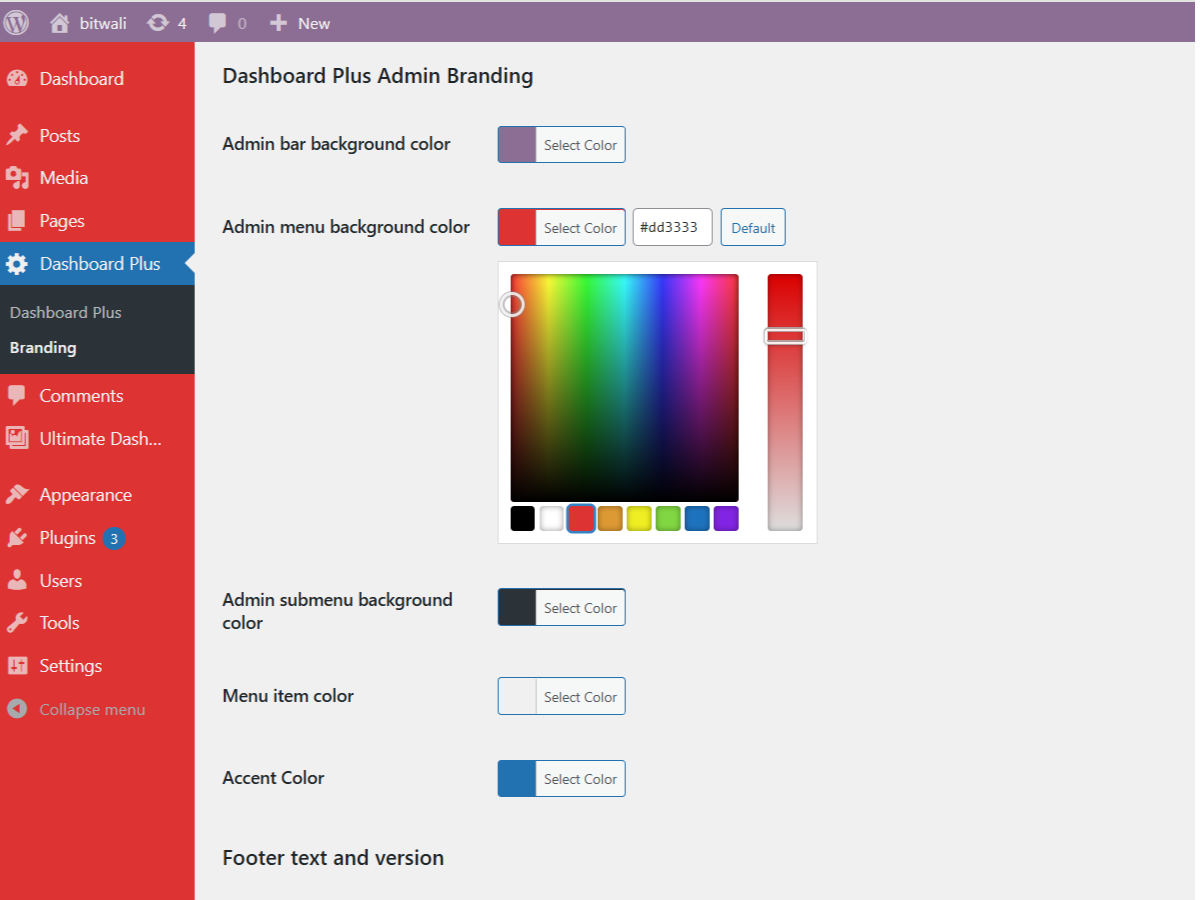The height and width of the screenshot is (900, 1200).
Task: Go to the Dashboard Plus menu entry
Action: click(x=99, y=263)
